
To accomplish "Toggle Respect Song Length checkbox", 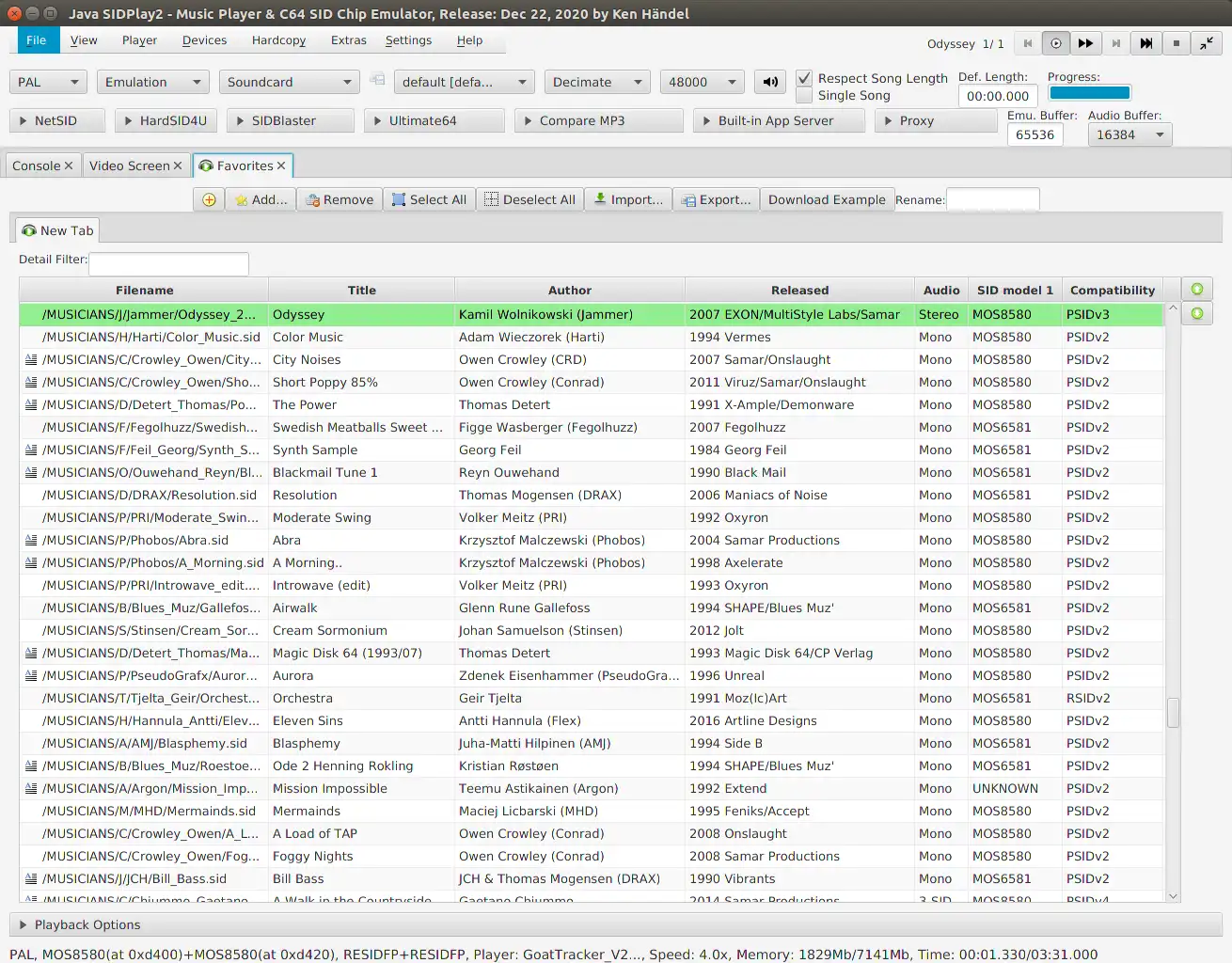I will pos(804,78).
